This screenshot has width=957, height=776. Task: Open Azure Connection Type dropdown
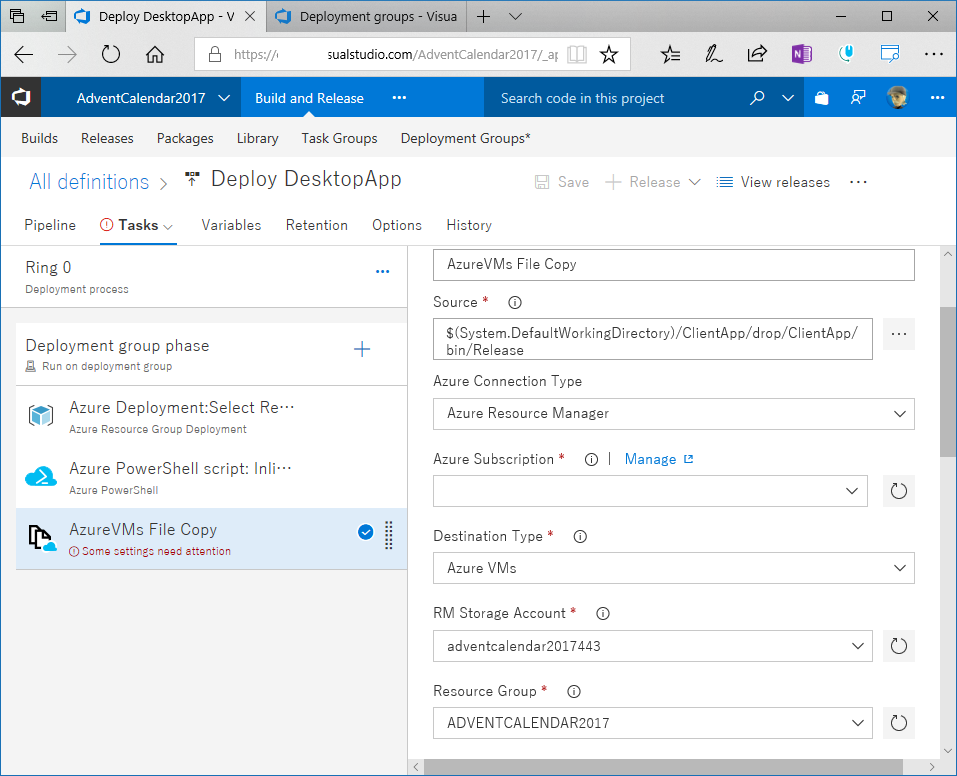673,414
